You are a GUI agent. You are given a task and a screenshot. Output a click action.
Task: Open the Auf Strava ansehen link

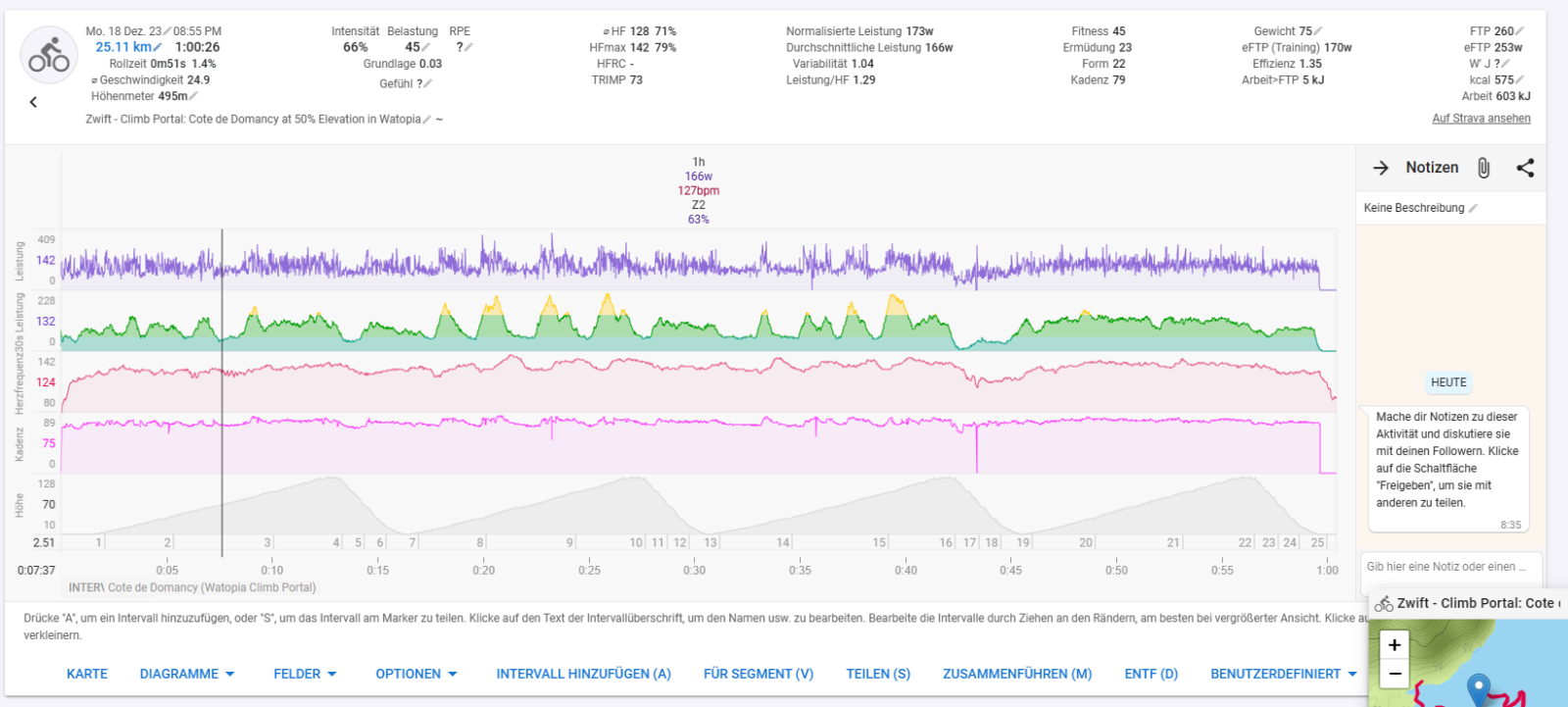[1481, 119]
